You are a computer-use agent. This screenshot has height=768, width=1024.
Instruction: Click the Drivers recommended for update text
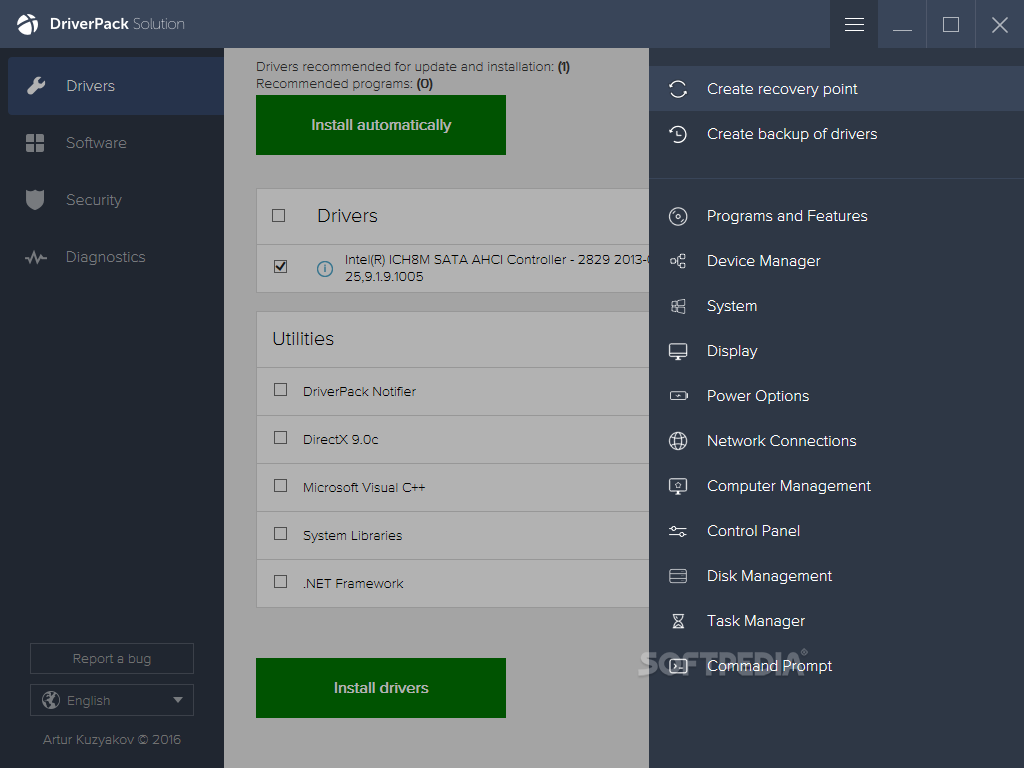tap(413, 67)
